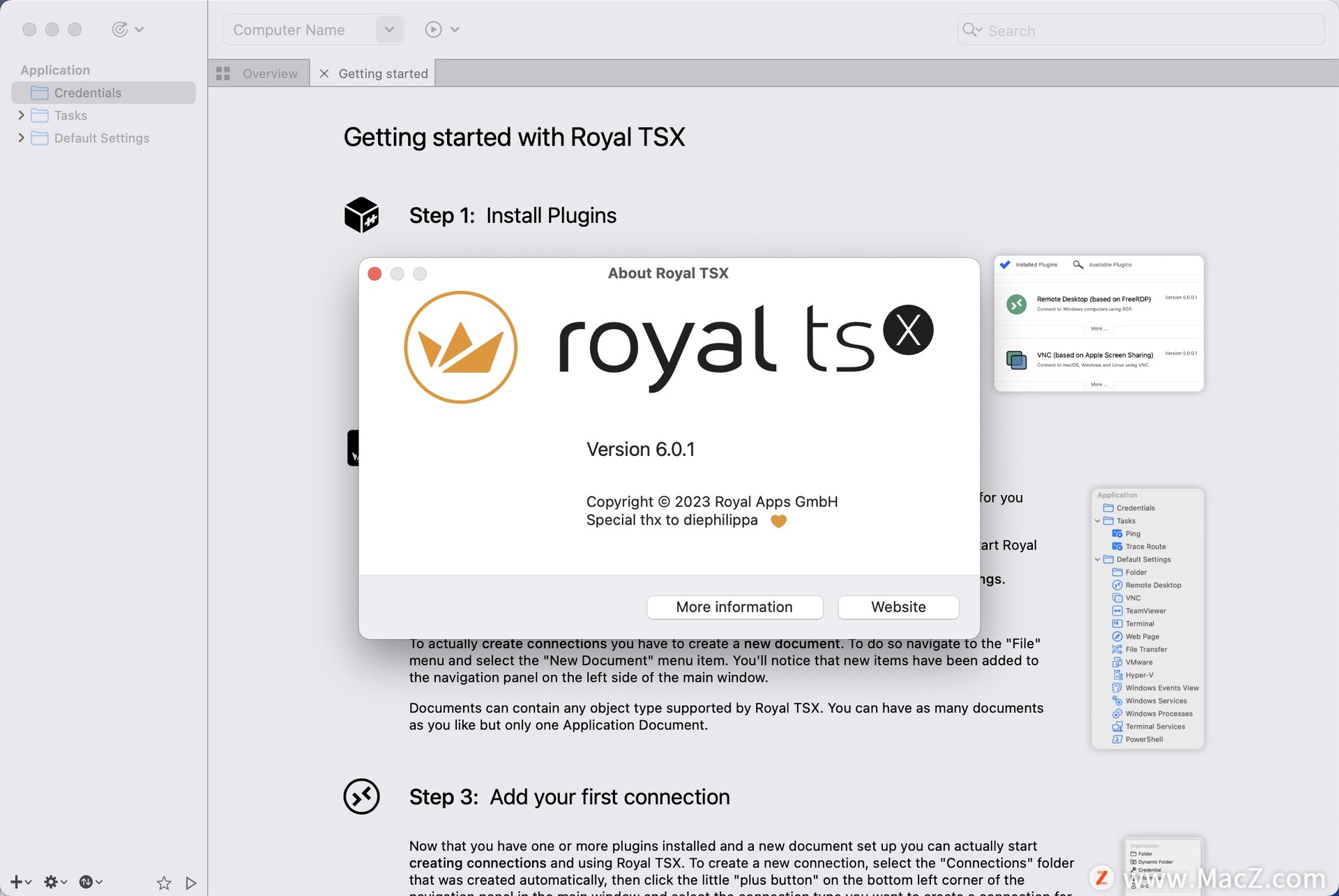Click the magnifier icon in the search bar
This screenshot has height=896, width=1339.
971,30
